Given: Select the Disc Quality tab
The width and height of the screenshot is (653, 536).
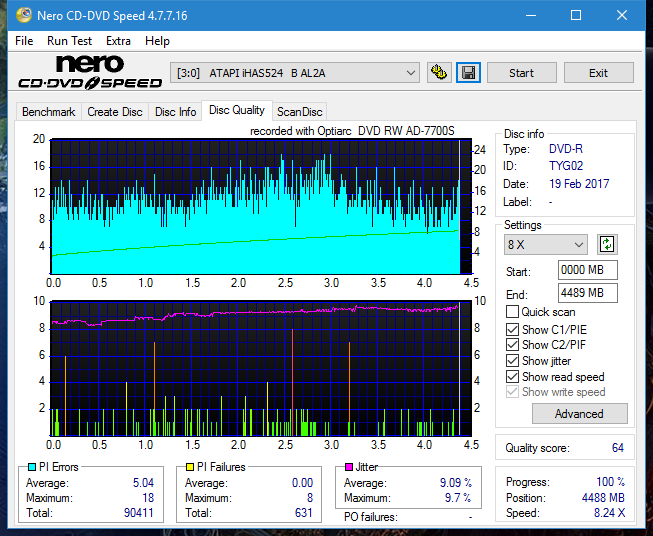Looking at the screenshot, I should [x=237, y=110].
